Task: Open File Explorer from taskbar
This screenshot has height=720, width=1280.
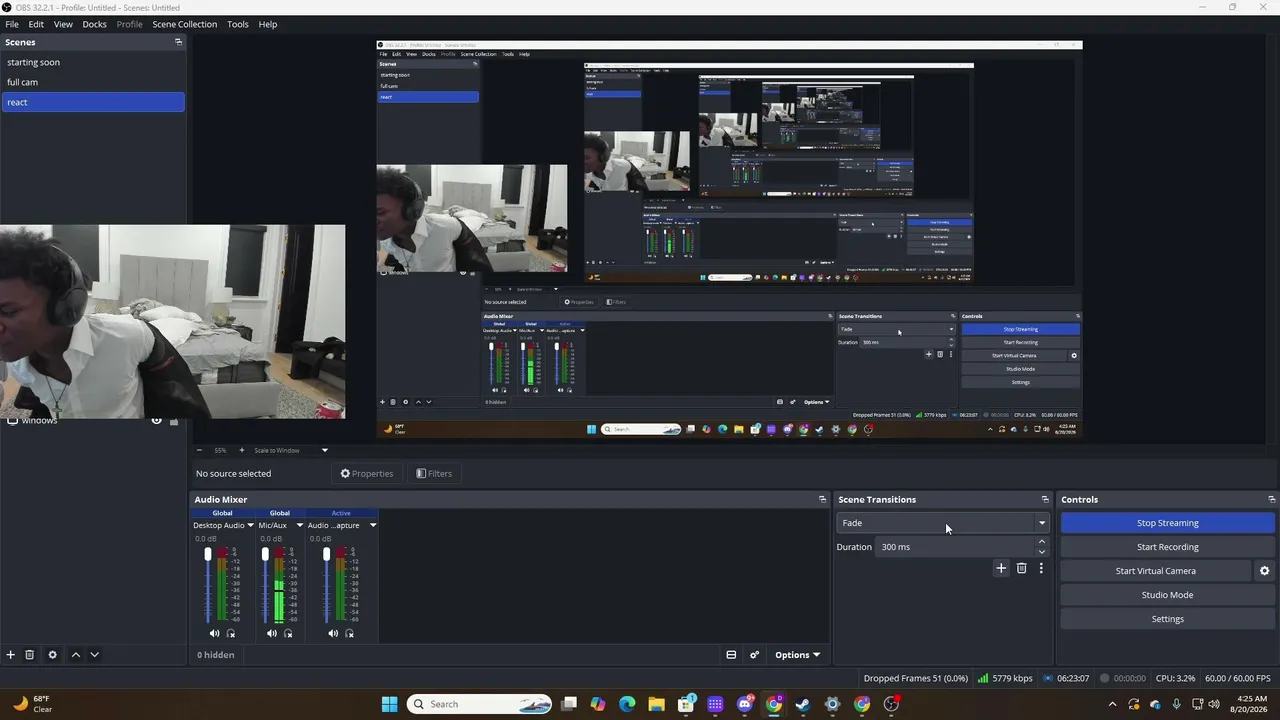Action: 656,704
